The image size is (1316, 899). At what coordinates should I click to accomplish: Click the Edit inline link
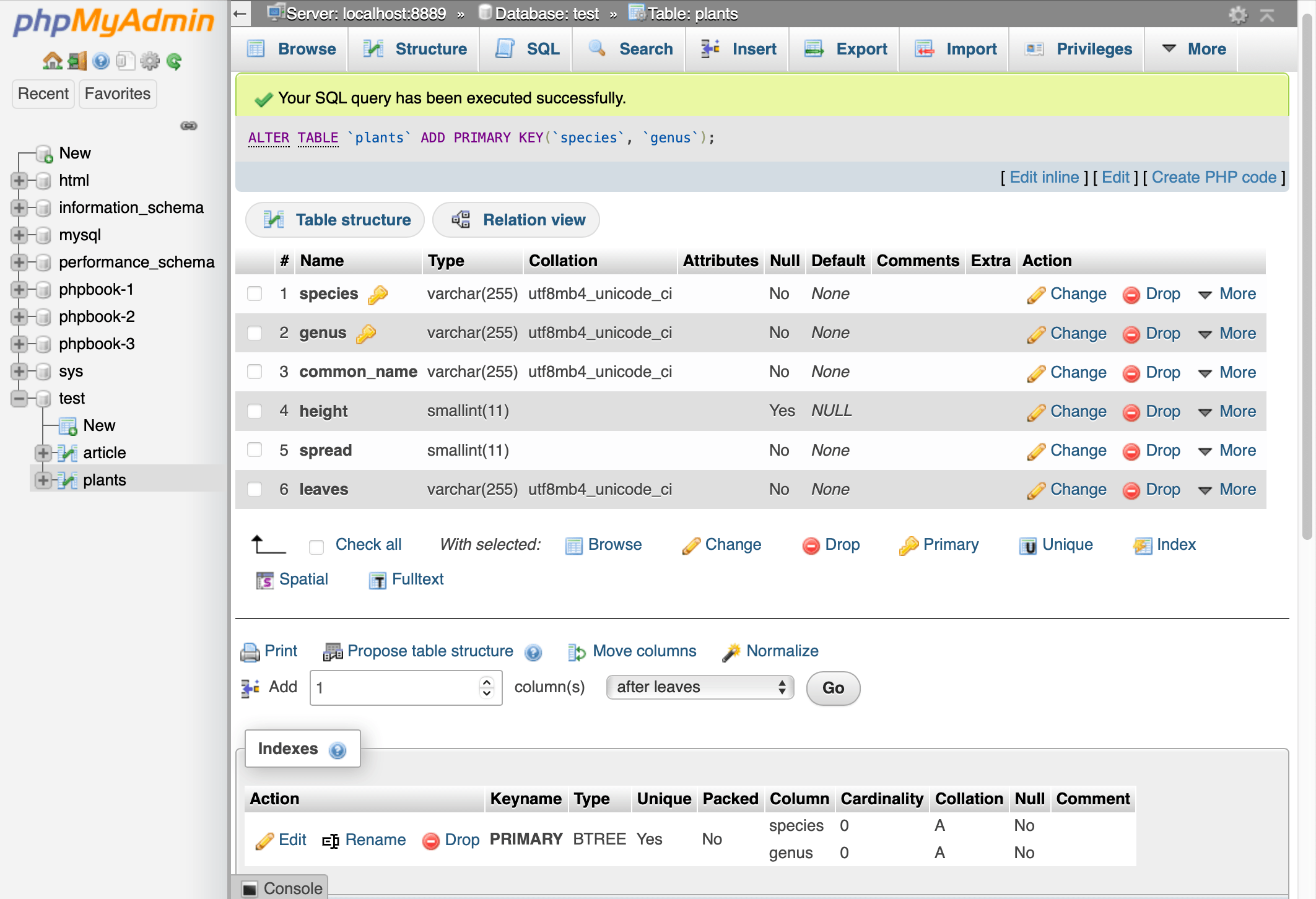click(1044, 178)
